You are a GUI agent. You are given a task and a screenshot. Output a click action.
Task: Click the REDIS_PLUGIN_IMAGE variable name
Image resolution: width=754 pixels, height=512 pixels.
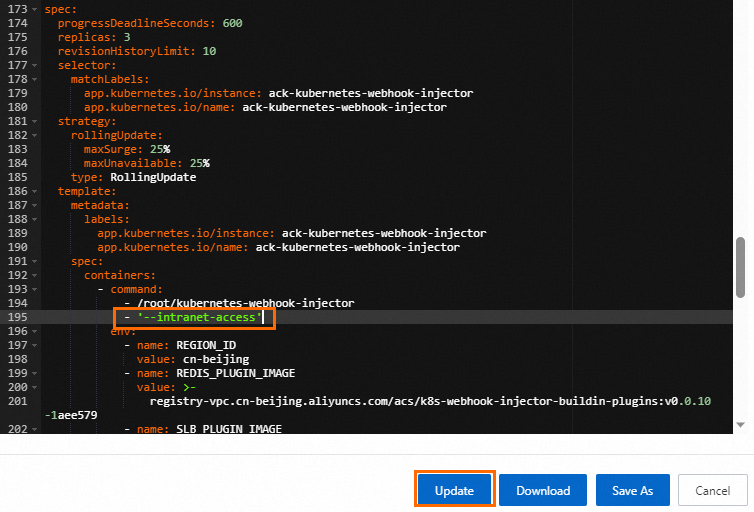pos(235,373)
